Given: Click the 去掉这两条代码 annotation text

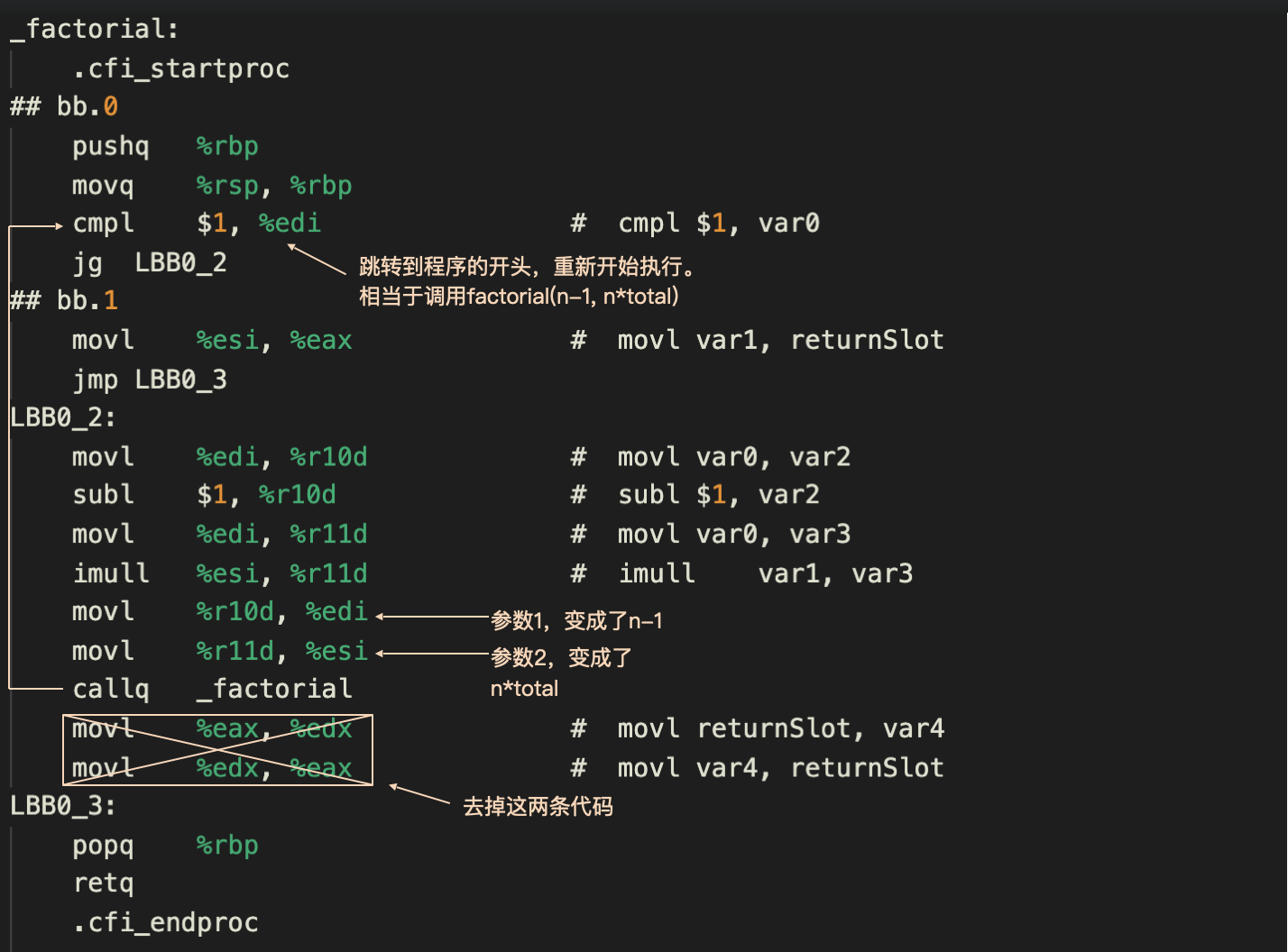Looking at the screenshot, I should point(538,807).
